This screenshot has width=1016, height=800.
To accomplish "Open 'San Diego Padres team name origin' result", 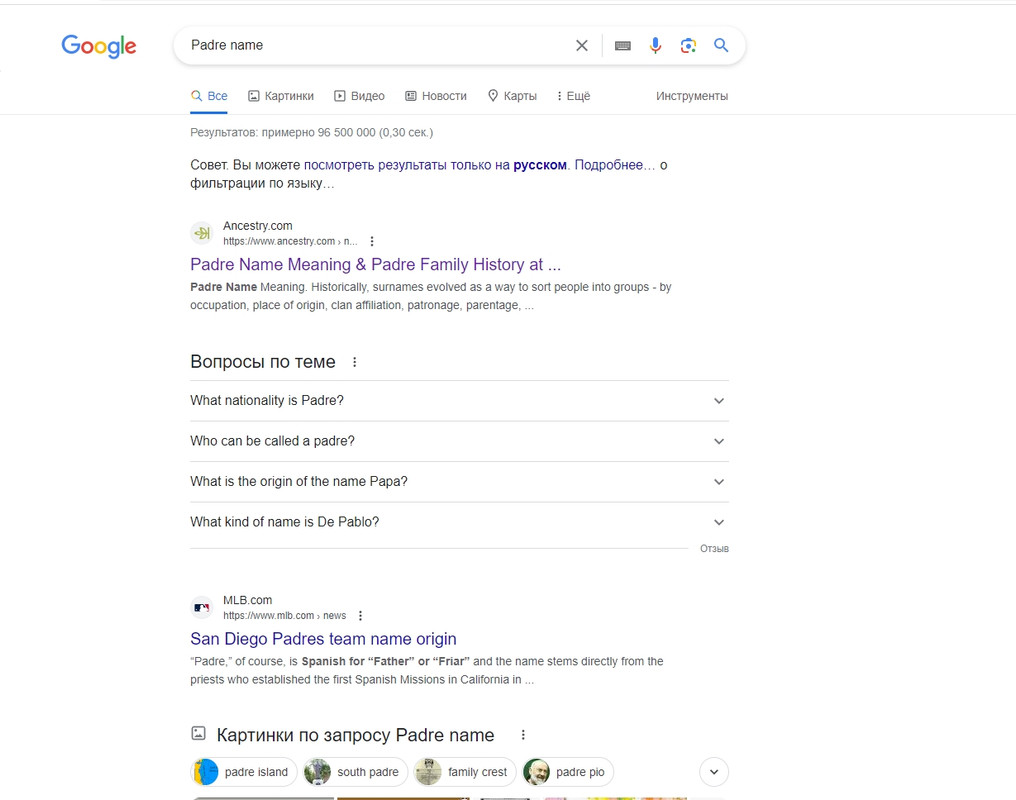I will pyautogui.click(x=323, y=639).
